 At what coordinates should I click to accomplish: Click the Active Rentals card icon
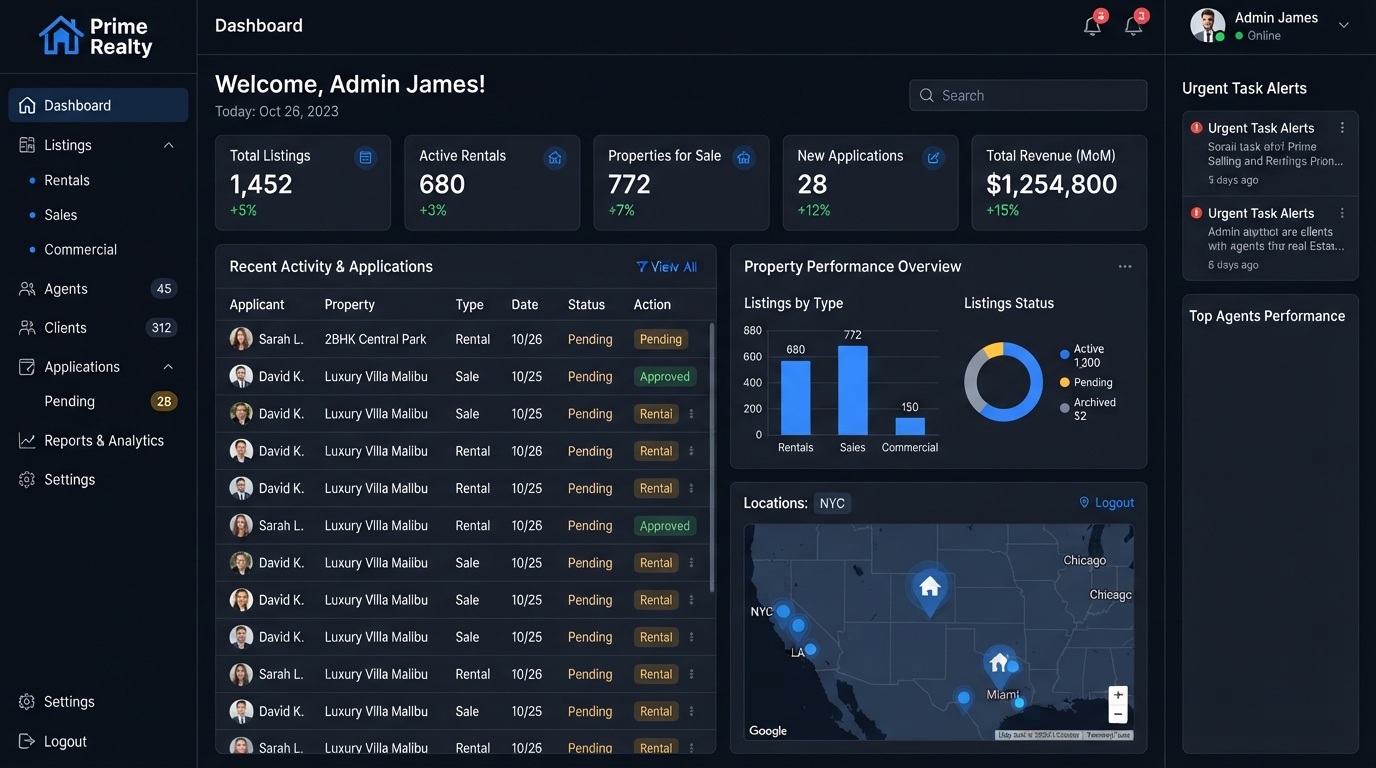point(555,157)
